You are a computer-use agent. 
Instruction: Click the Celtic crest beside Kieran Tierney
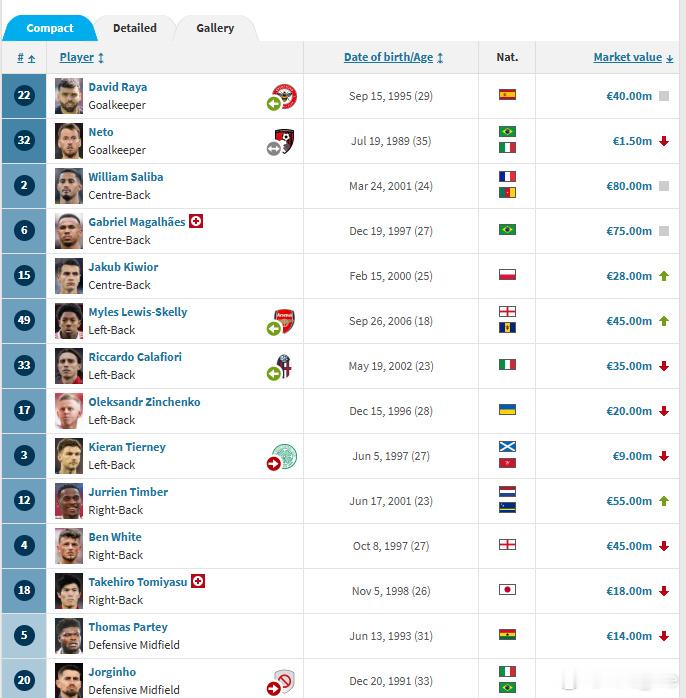[285, 455]
